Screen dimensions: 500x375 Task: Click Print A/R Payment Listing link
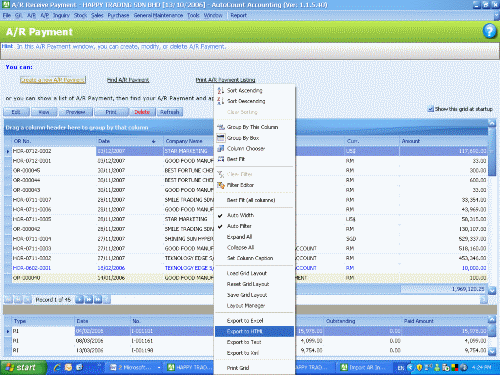tap(225, 80)
